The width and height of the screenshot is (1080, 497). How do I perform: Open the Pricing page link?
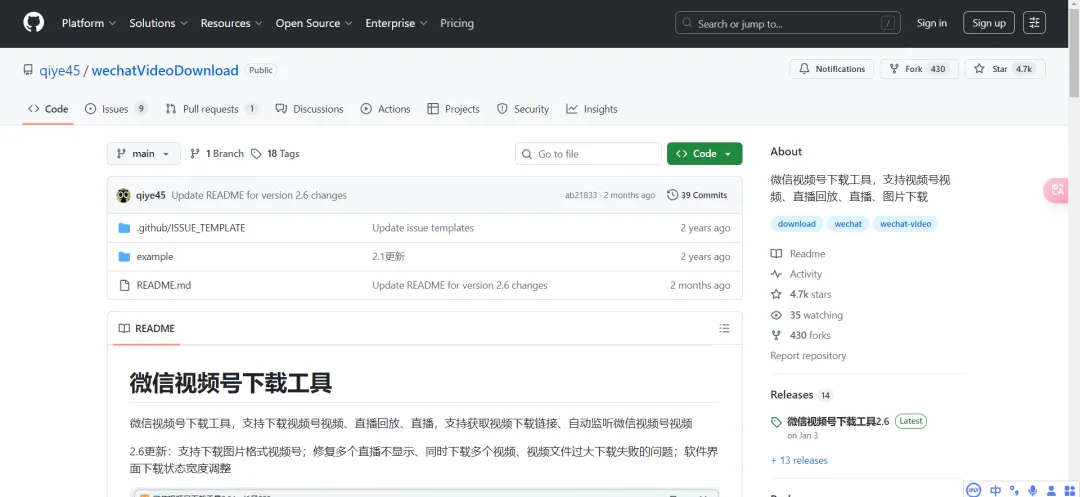point(457,23)
